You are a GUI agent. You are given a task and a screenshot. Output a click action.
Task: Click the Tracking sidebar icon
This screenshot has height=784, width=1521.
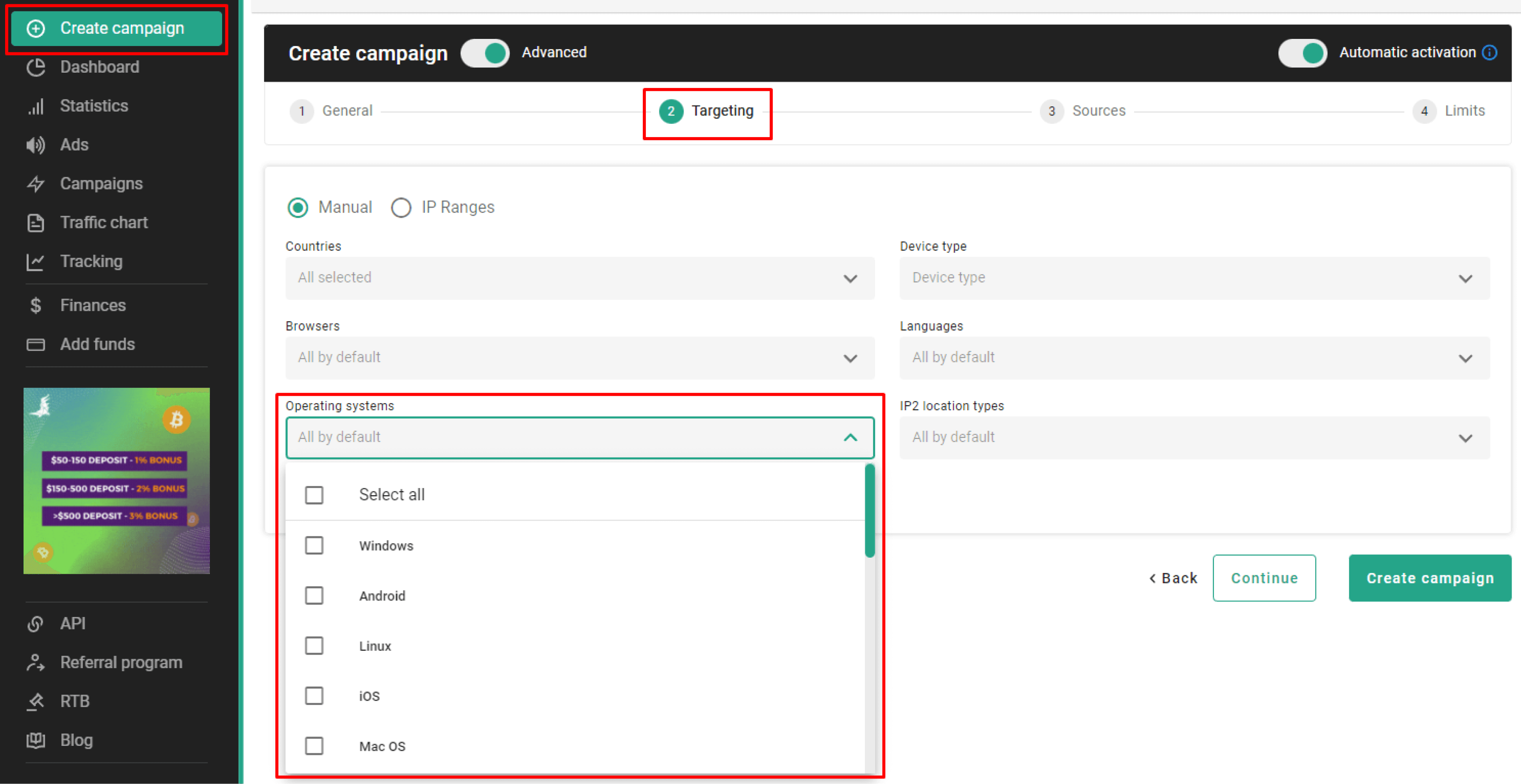(35, 262)
